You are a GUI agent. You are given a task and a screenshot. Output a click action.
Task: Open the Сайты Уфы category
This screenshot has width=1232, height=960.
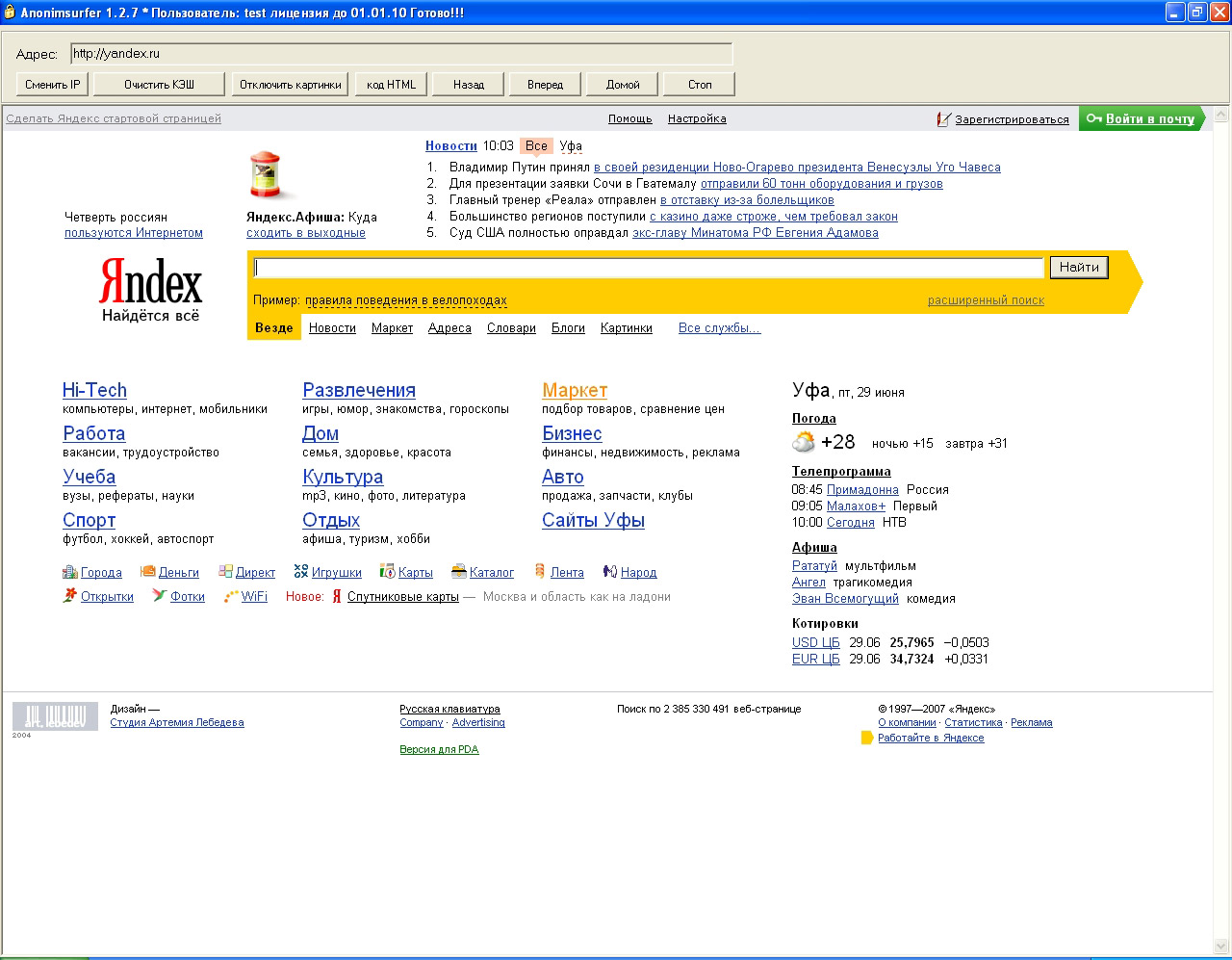click(x=593, y=520)
